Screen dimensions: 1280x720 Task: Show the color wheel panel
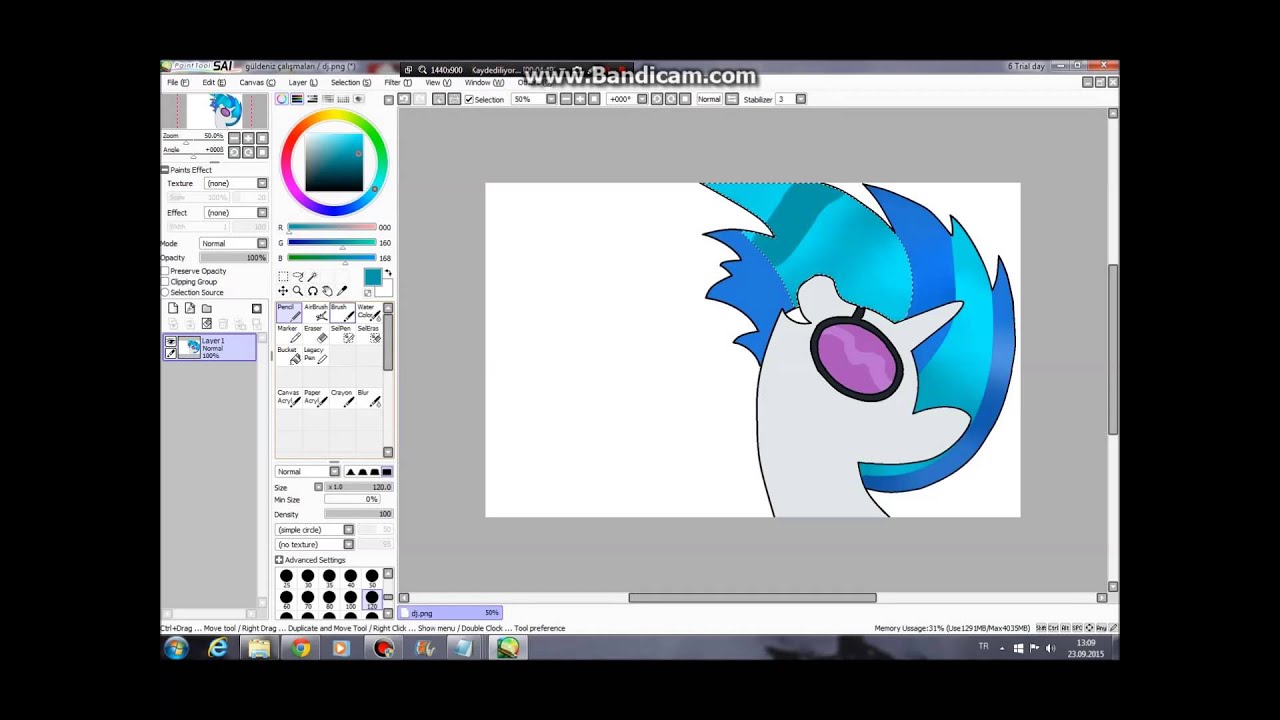(282, 99)
